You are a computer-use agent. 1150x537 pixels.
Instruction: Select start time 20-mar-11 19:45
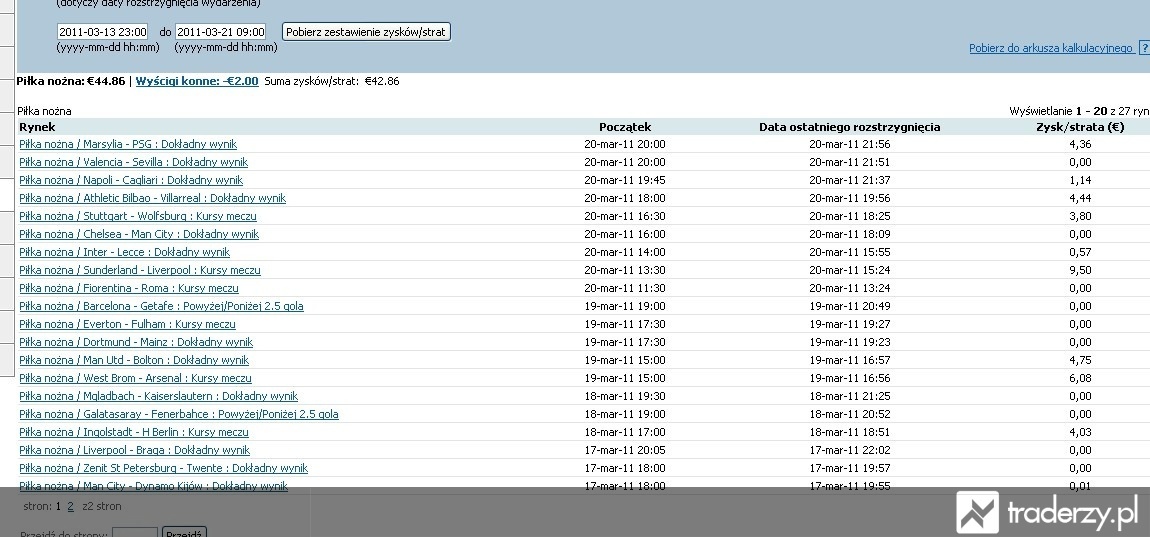tap(625, 180)
